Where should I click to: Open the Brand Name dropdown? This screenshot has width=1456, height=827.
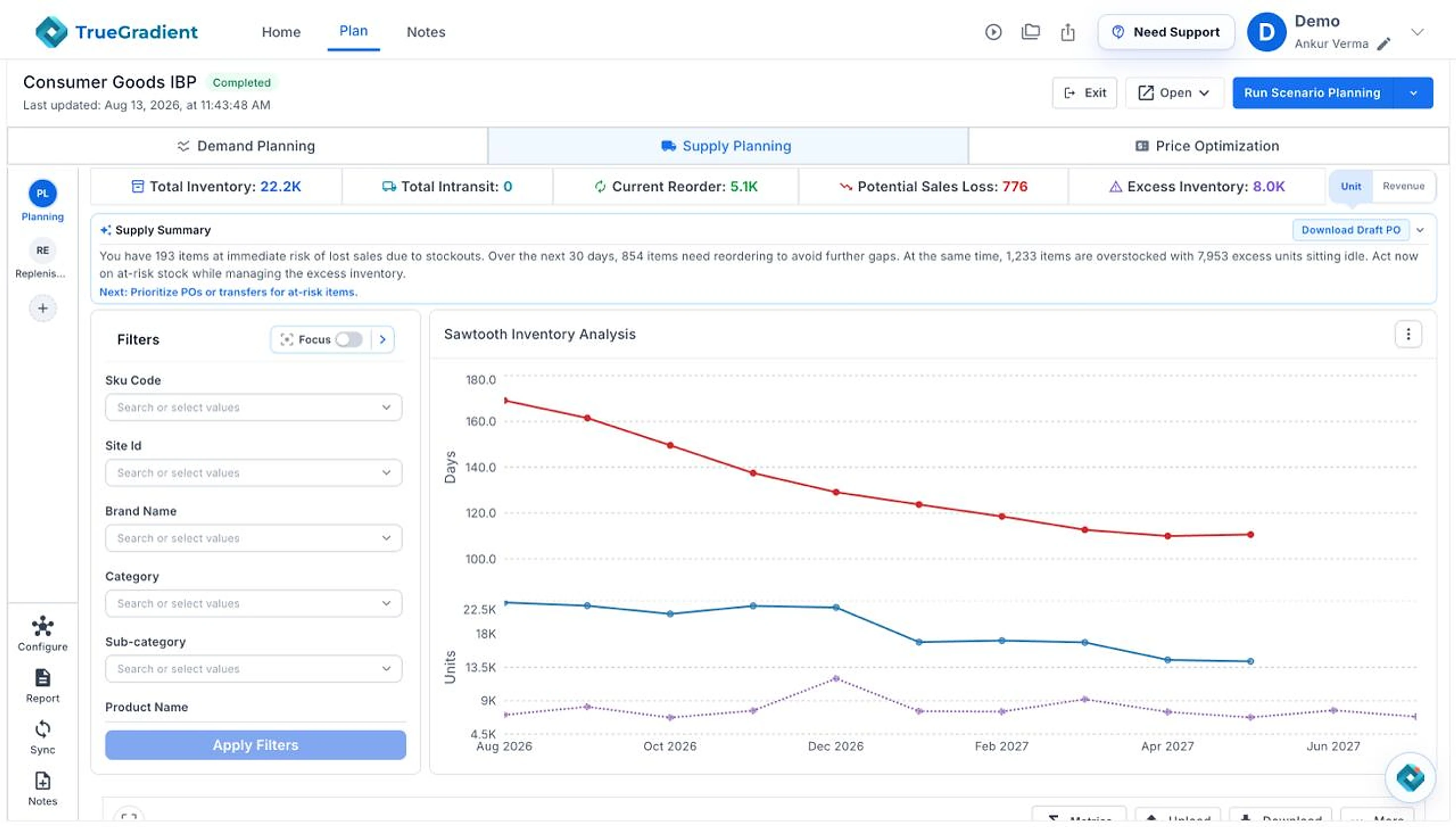pos(253,538)
